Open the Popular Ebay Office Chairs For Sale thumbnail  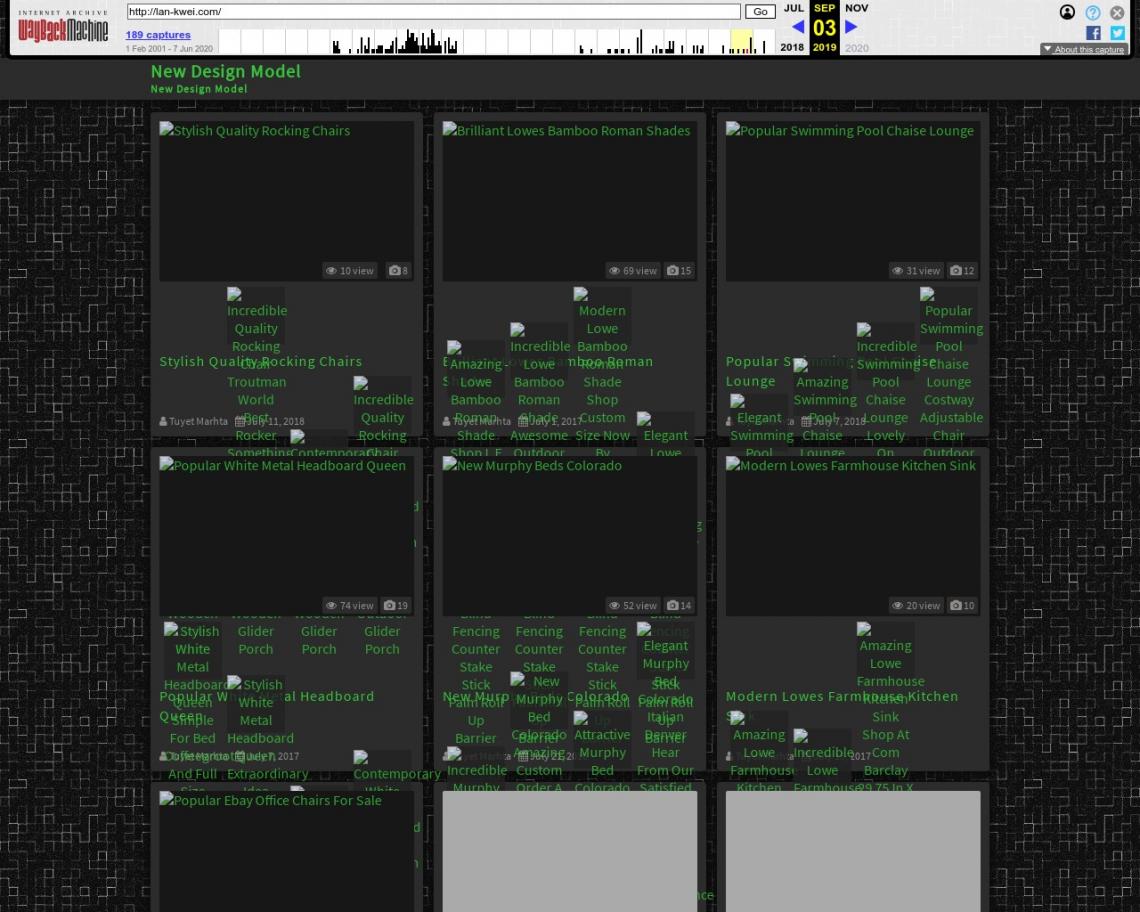(x=286, y=852)
